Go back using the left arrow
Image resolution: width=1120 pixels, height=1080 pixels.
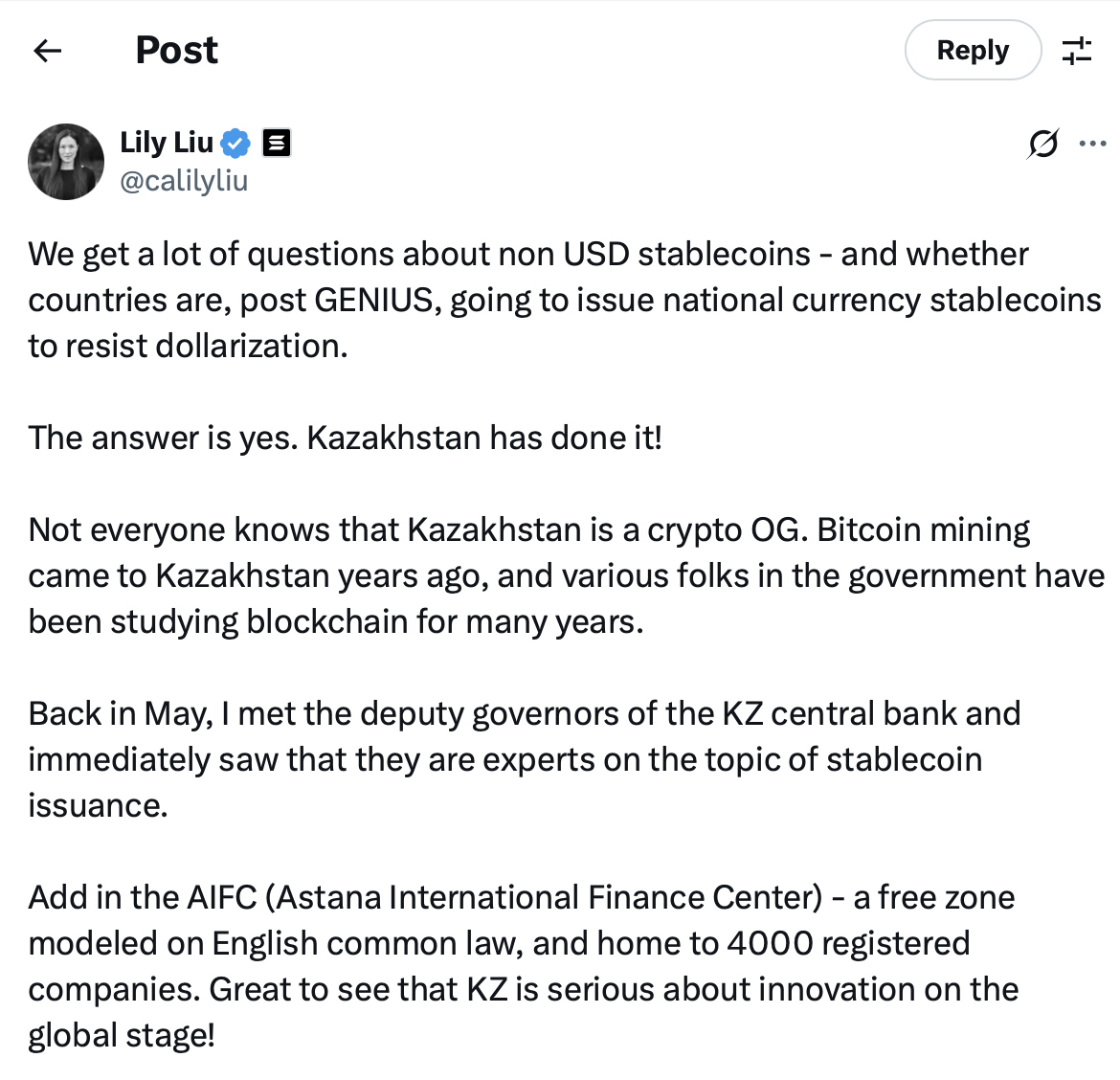pos(48,51)
